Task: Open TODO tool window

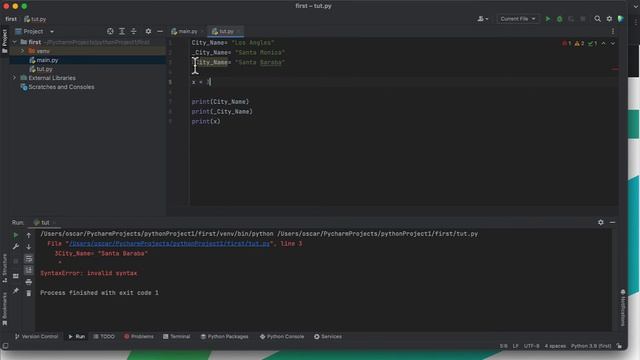Action: click(x=104, y=336)
